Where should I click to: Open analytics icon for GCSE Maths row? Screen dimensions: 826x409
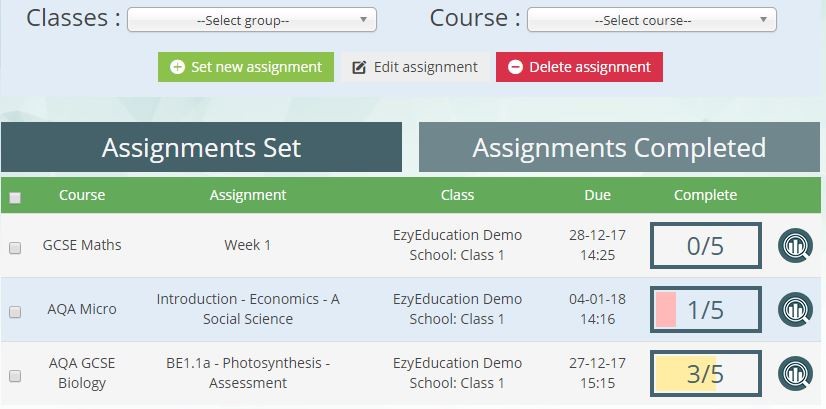click(x=795, y=246)
